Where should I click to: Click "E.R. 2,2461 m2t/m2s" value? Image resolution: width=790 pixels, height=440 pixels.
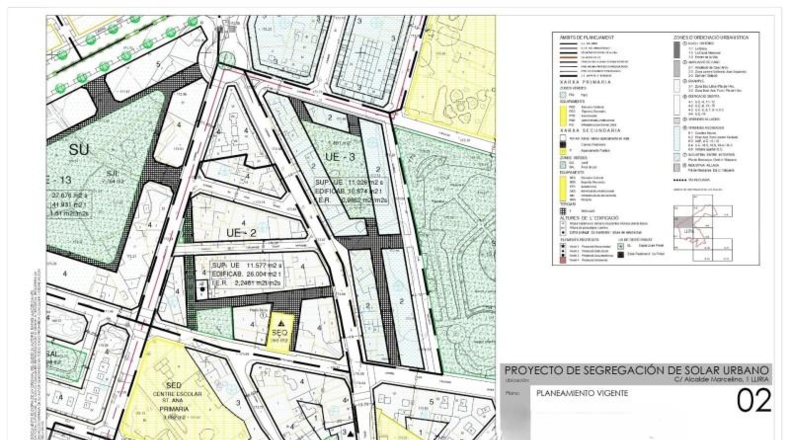(x=247, y=283)
